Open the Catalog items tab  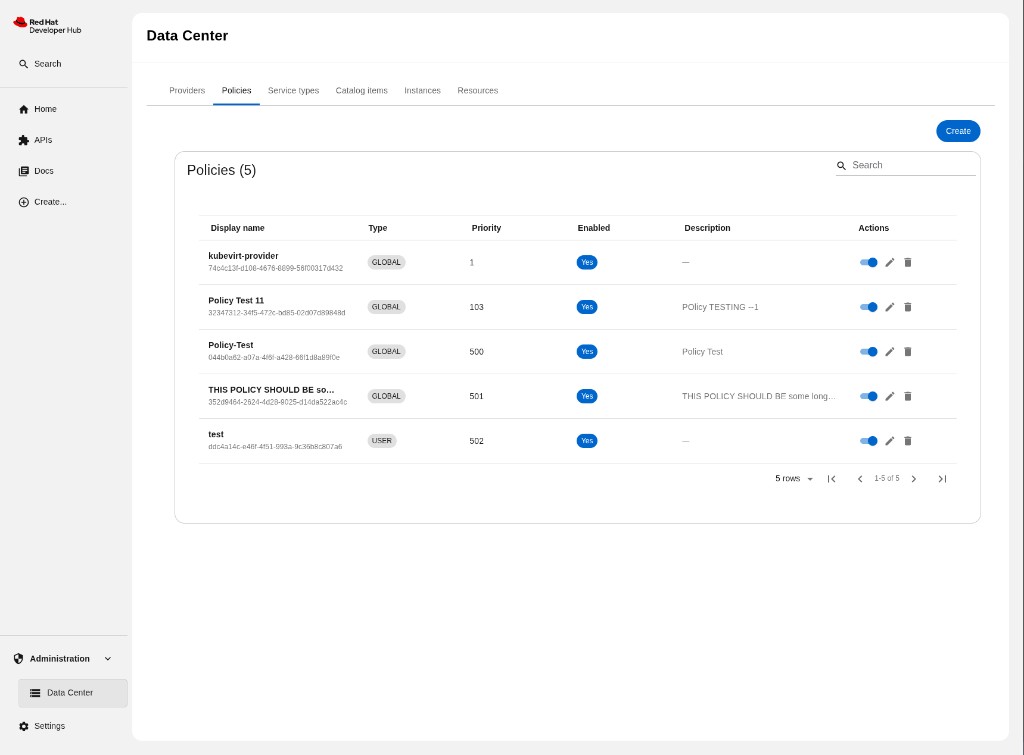coord(361,91)
